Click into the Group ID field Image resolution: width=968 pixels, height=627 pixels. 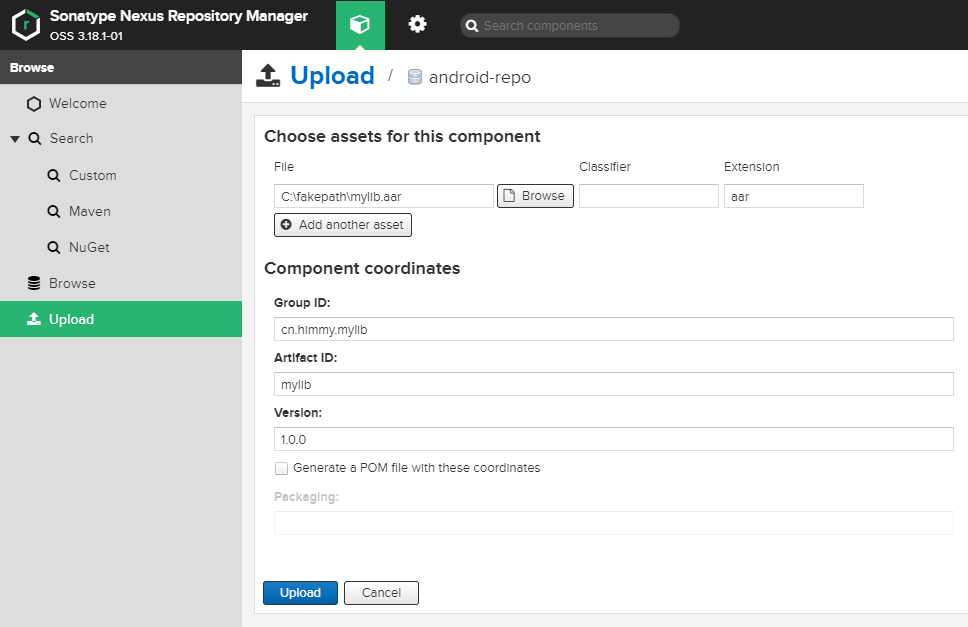[614, 329]
